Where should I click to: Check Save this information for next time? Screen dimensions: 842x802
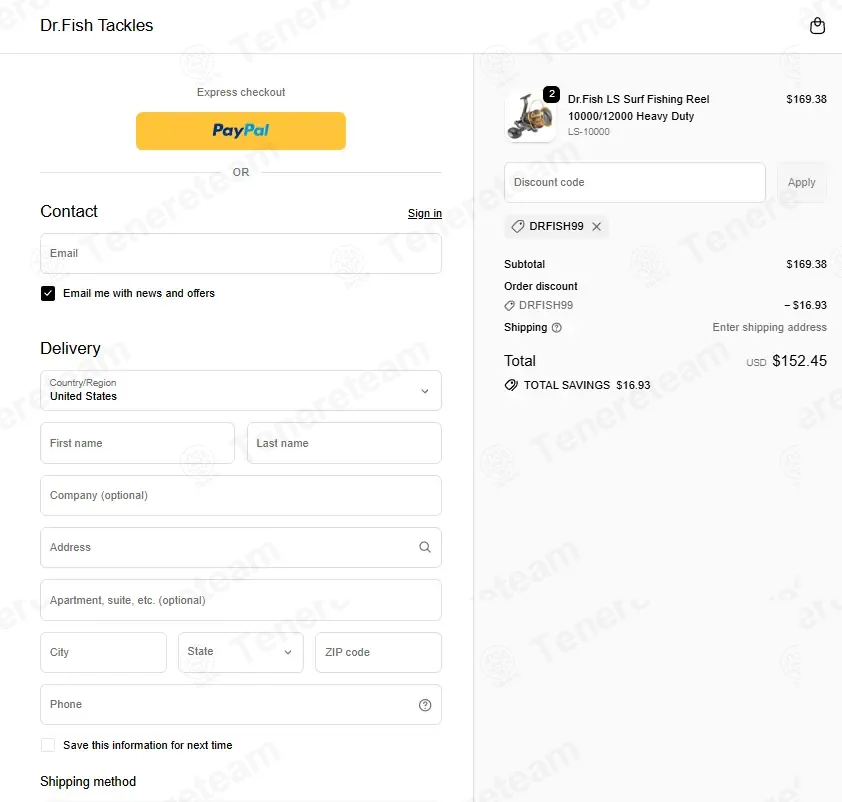pos(48,745)
